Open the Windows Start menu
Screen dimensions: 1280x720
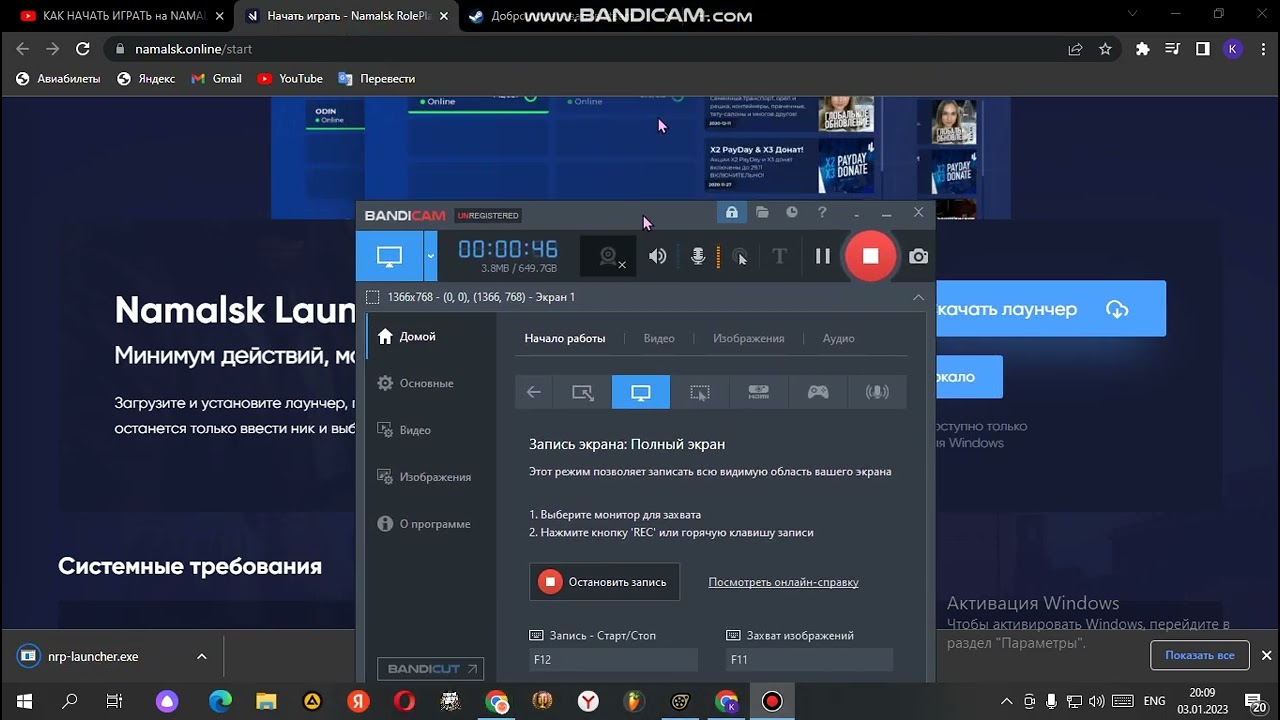[x=24, y=701]
